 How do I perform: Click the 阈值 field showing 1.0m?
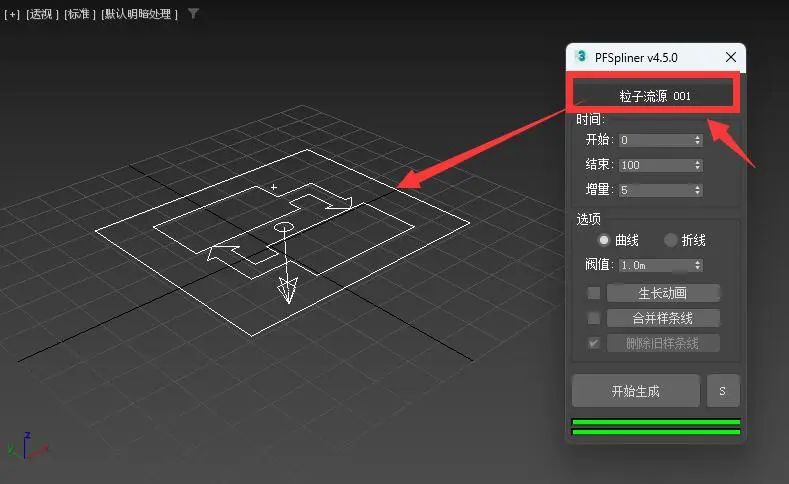coord(656,265)
